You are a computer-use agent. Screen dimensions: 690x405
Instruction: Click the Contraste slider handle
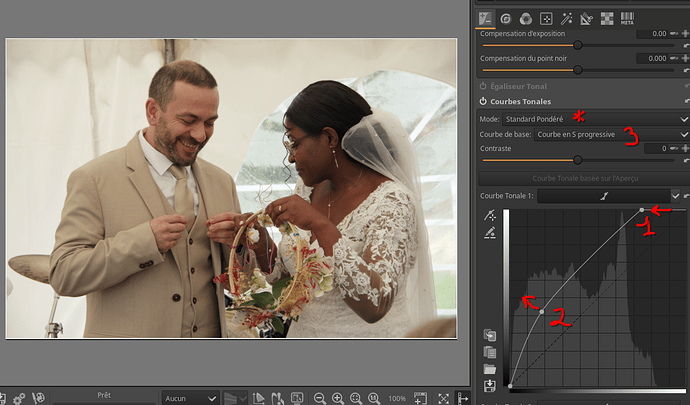[x=578, y=160]
